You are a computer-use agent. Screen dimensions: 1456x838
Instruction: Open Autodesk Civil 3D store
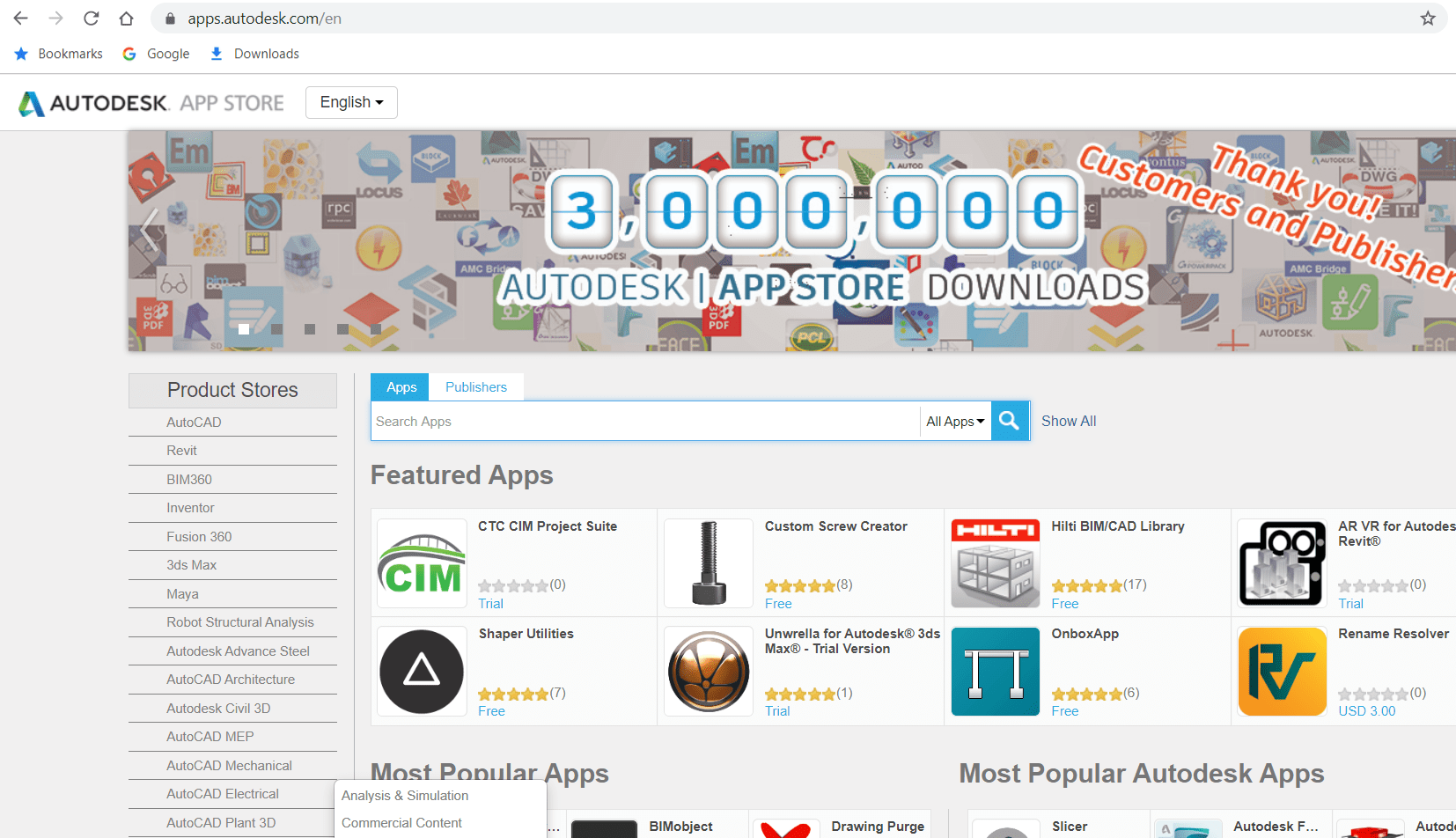(x=232, y=709)
